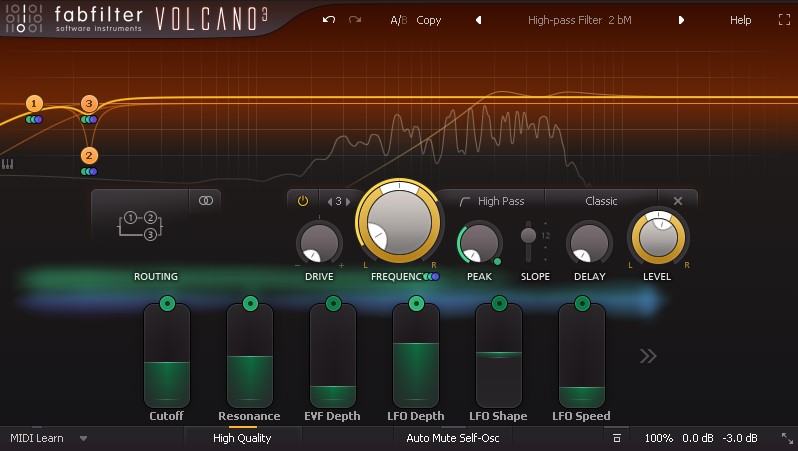Click the LFO Speed label
798x451 pixels.
[581, 416]
